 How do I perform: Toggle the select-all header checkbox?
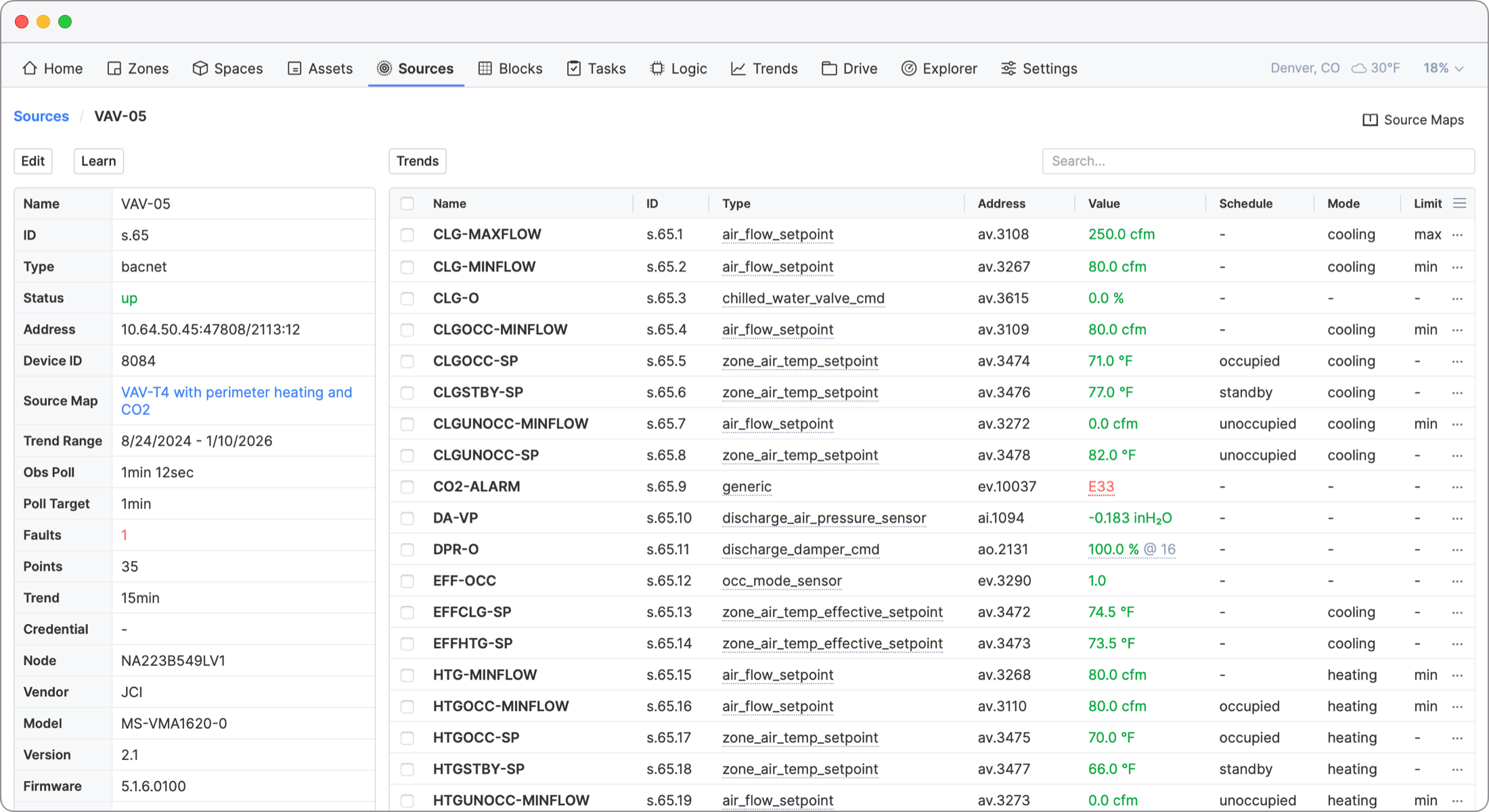tap(407, 204)
